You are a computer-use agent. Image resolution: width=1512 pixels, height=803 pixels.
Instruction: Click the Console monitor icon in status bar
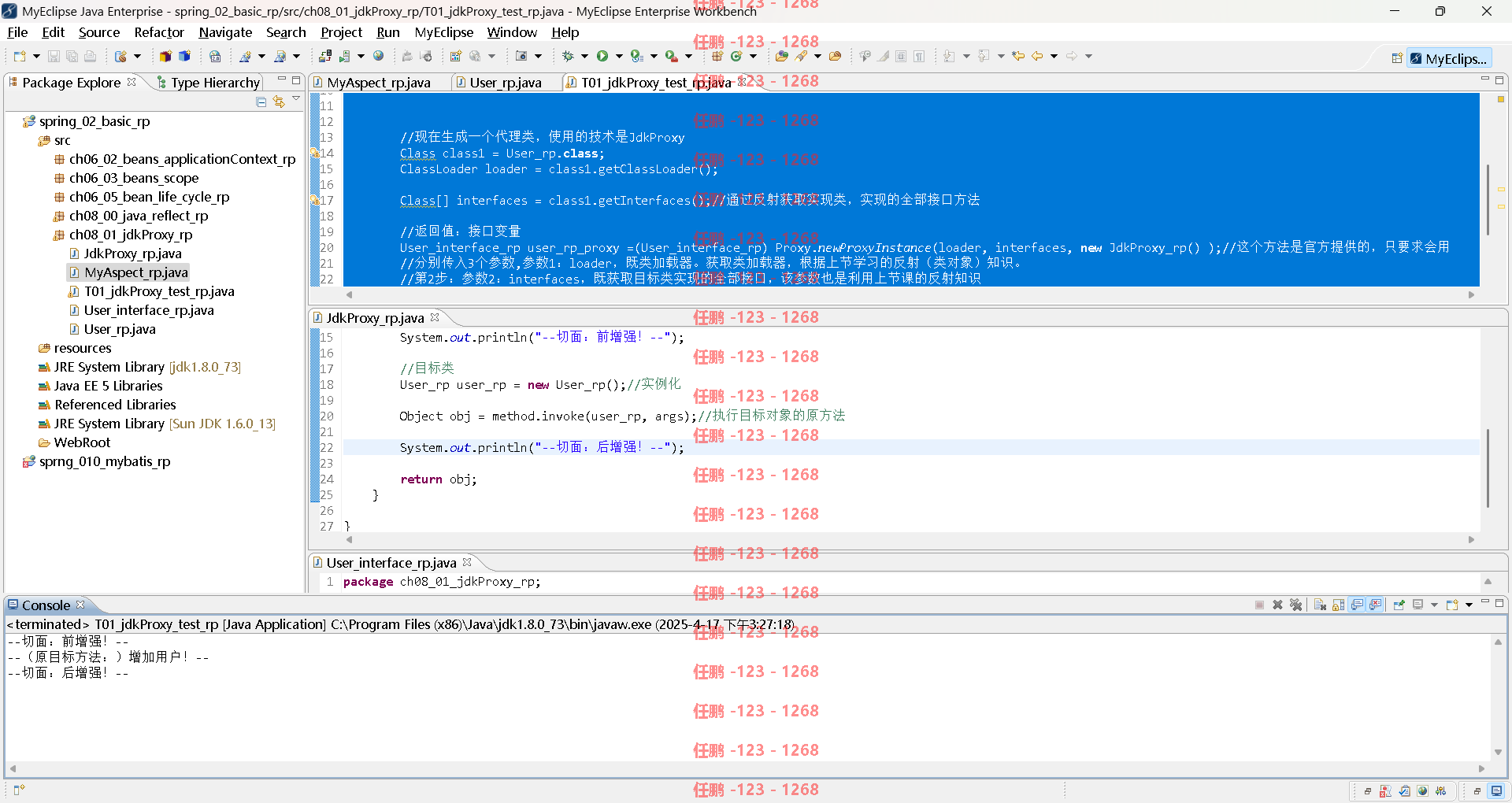(x=1496, y=791)
